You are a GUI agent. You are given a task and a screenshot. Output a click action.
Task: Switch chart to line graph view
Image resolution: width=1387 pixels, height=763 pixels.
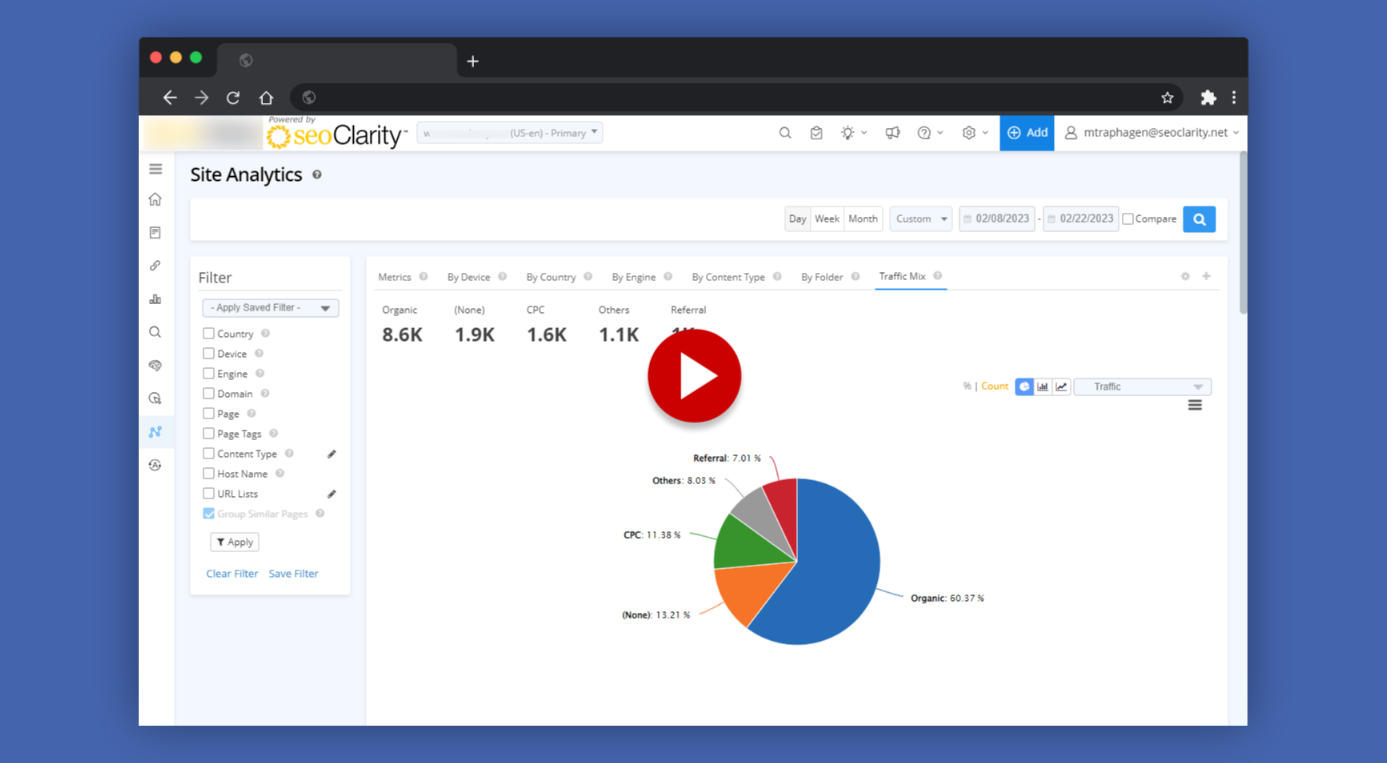[1061, 386]
